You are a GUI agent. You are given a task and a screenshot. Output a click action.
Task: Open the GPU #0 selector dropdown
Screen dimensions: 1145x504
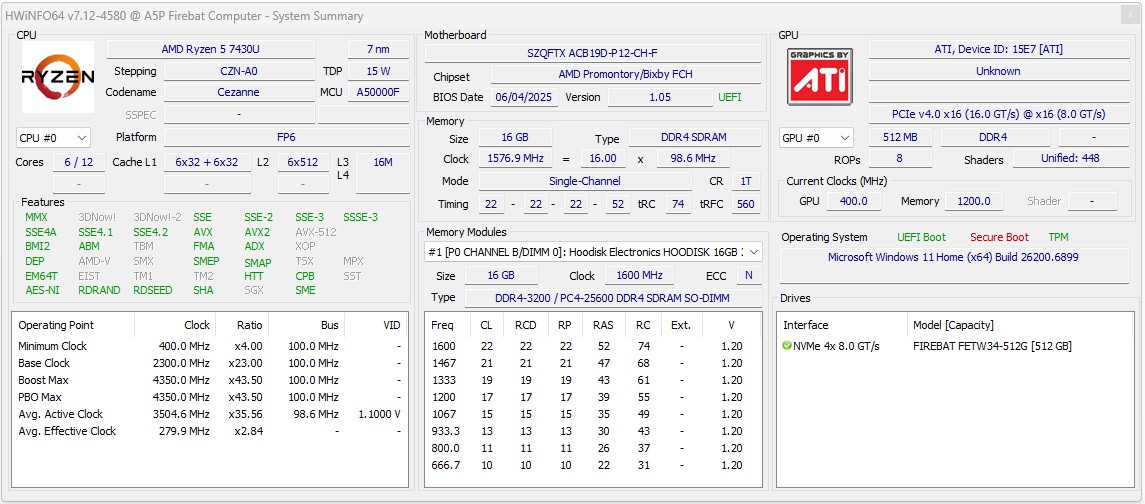pos(816,138)
